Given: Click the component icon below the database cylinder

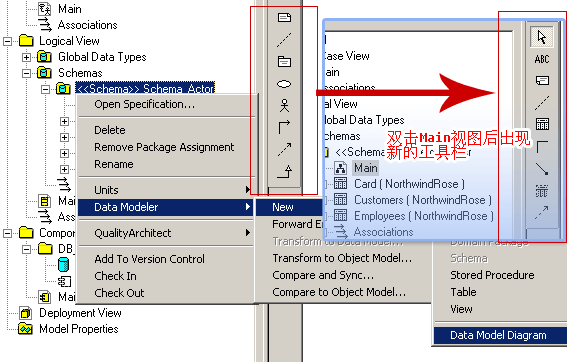Looking at the screenshot, I should point(65,281).
